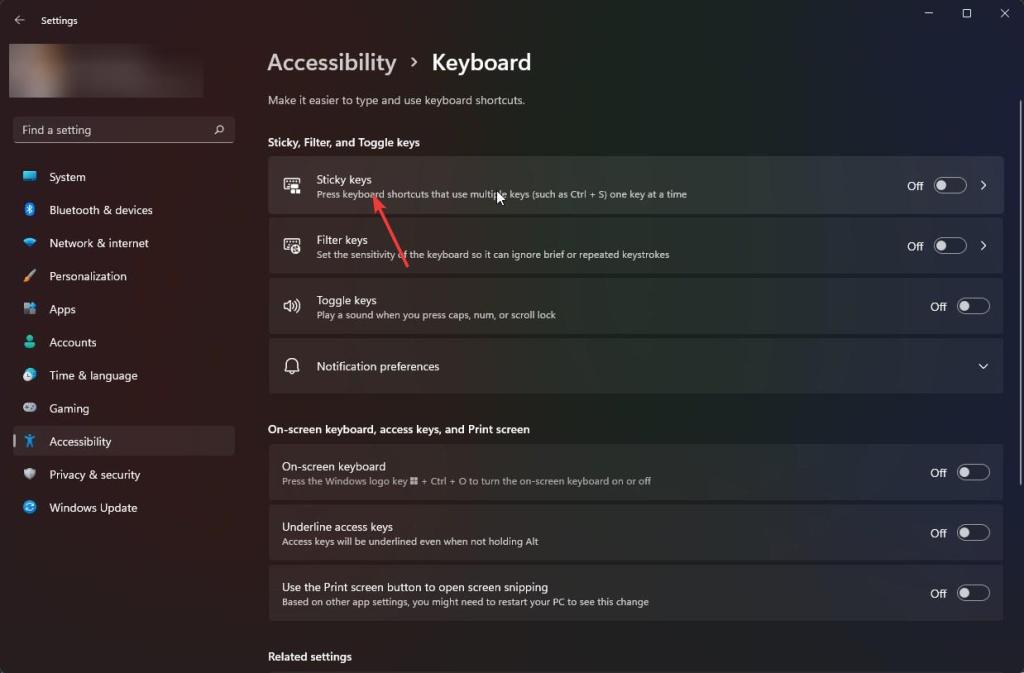Screen dimensions: 1024x673
Task: Open the System settings category
Action: click(67, 177)
